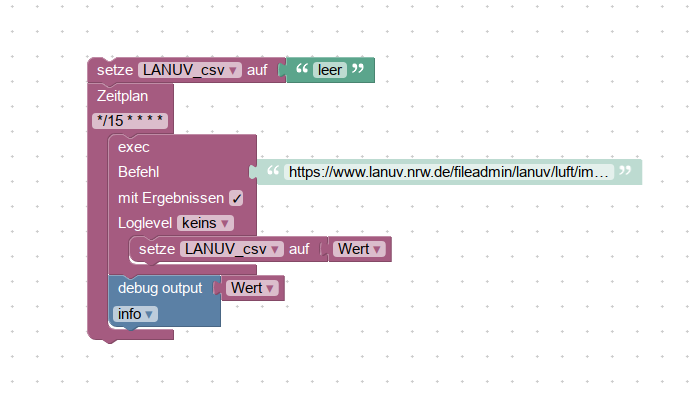Viewport: 693px width, 393px height.
Task: Open the Loglevel "keins" dropdown
Action: pyautogui.click(x=205, y=223)
